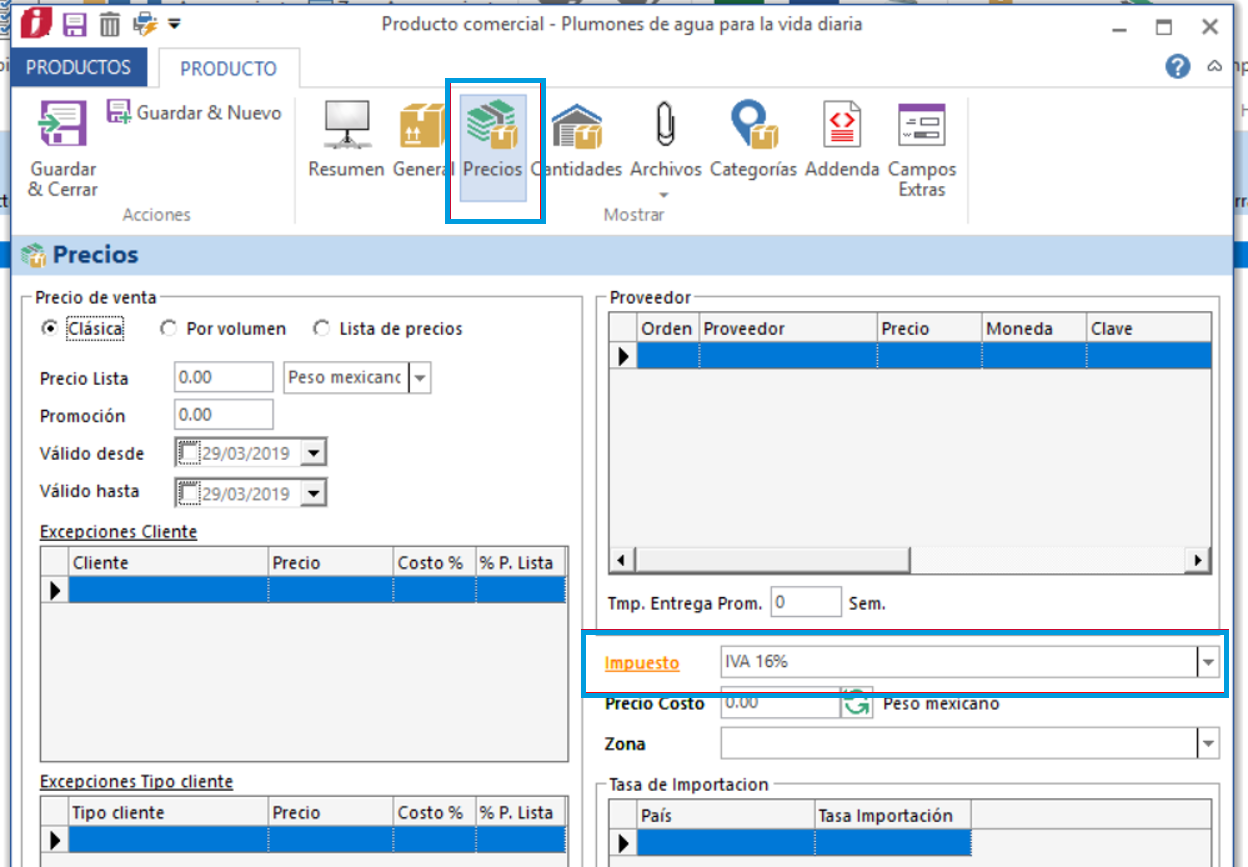Screen dimensions: 1248x867
Task: Click the Guardar & Cerrar icon
Action: (61, 125)
